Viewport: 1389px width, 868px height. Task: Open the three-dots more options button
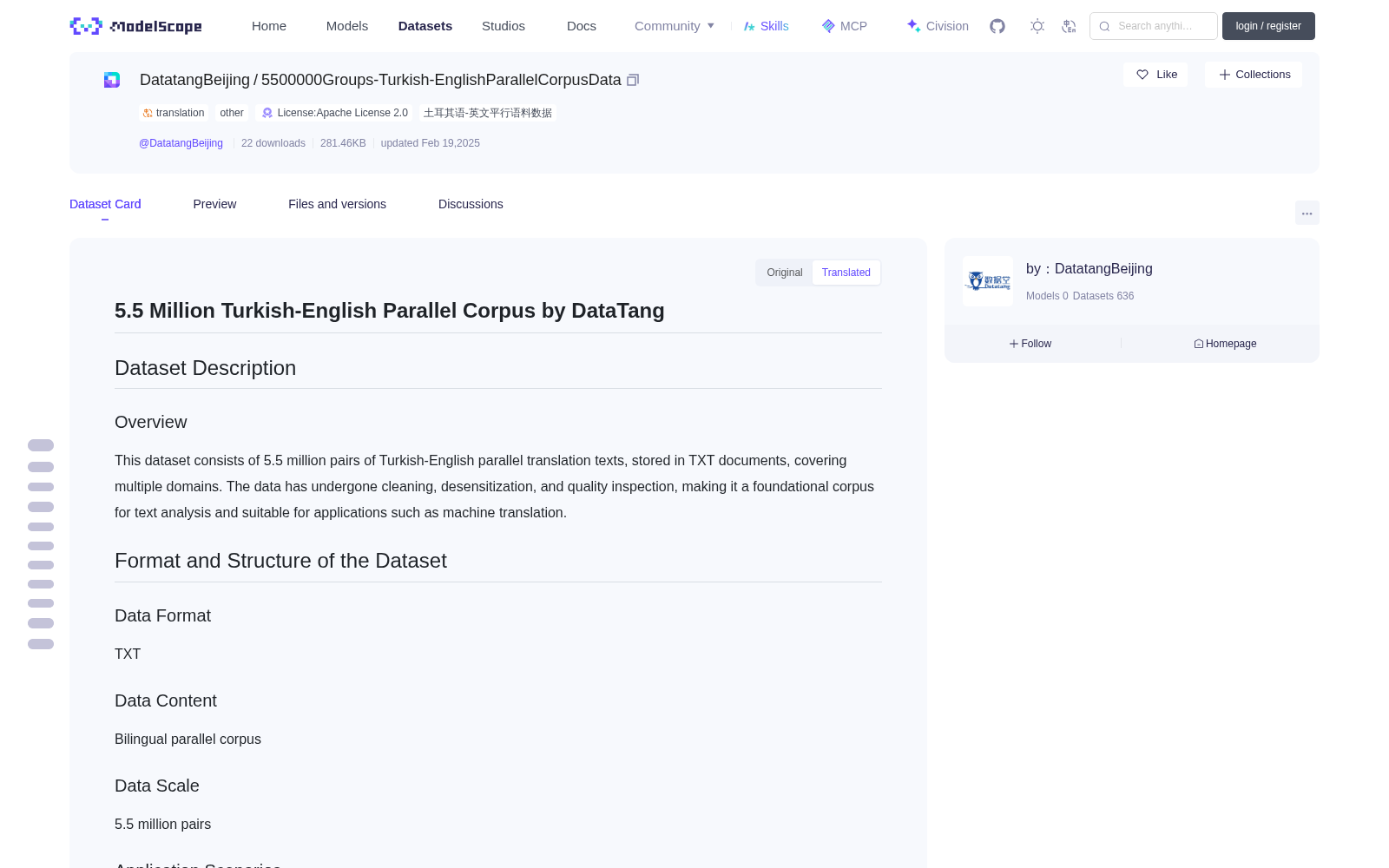click(1307, 213)
